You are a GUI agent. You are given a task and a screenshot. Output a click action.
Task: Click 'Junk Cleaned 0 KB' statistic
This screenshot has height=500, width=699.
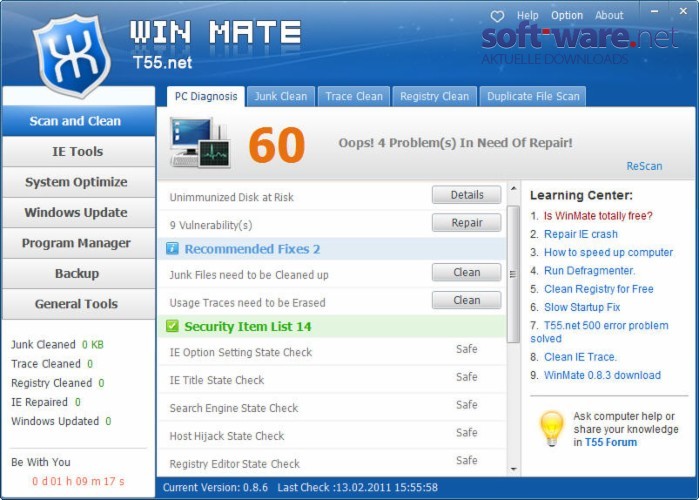[x=57, y=344]
